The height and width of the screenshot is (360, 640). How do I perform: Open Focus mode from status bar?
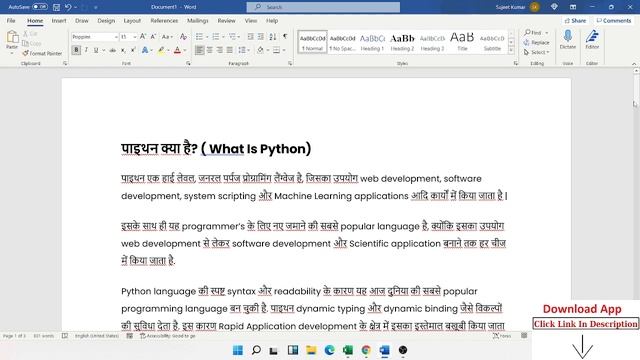tap(502, 336)
